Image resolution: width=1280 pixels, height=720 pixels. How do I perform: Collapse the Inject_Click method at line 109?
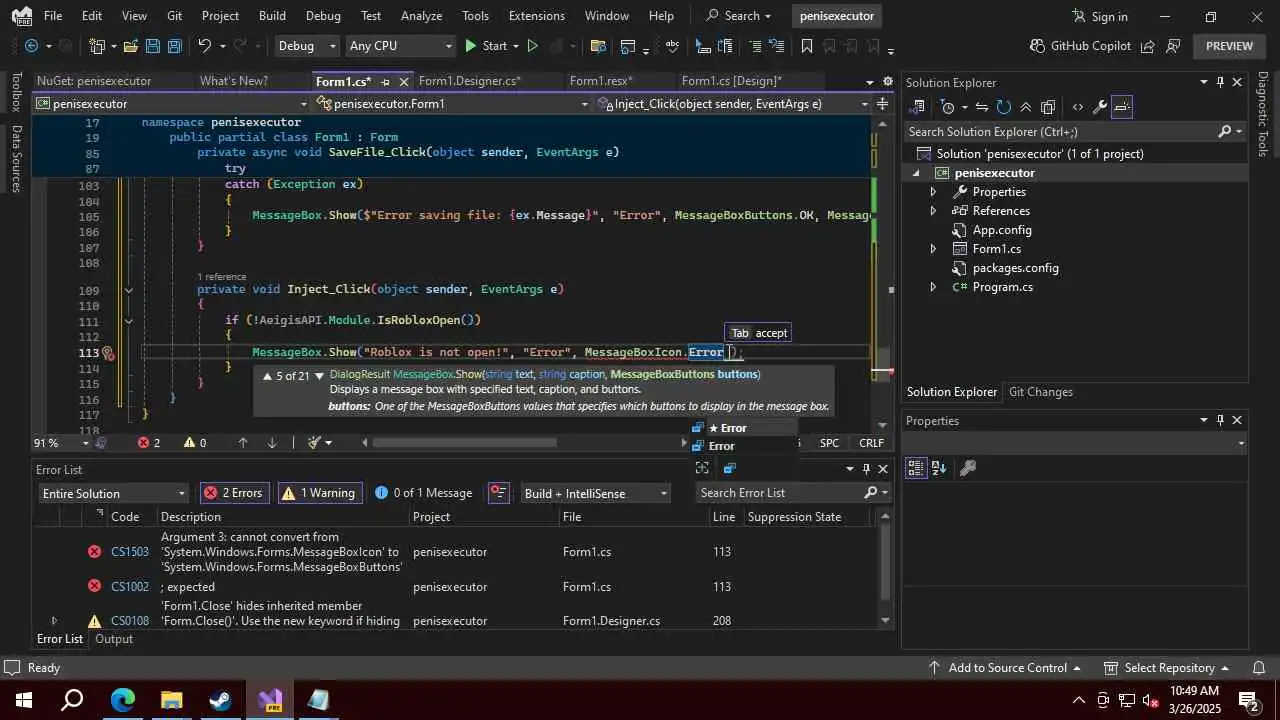point(128,290)
